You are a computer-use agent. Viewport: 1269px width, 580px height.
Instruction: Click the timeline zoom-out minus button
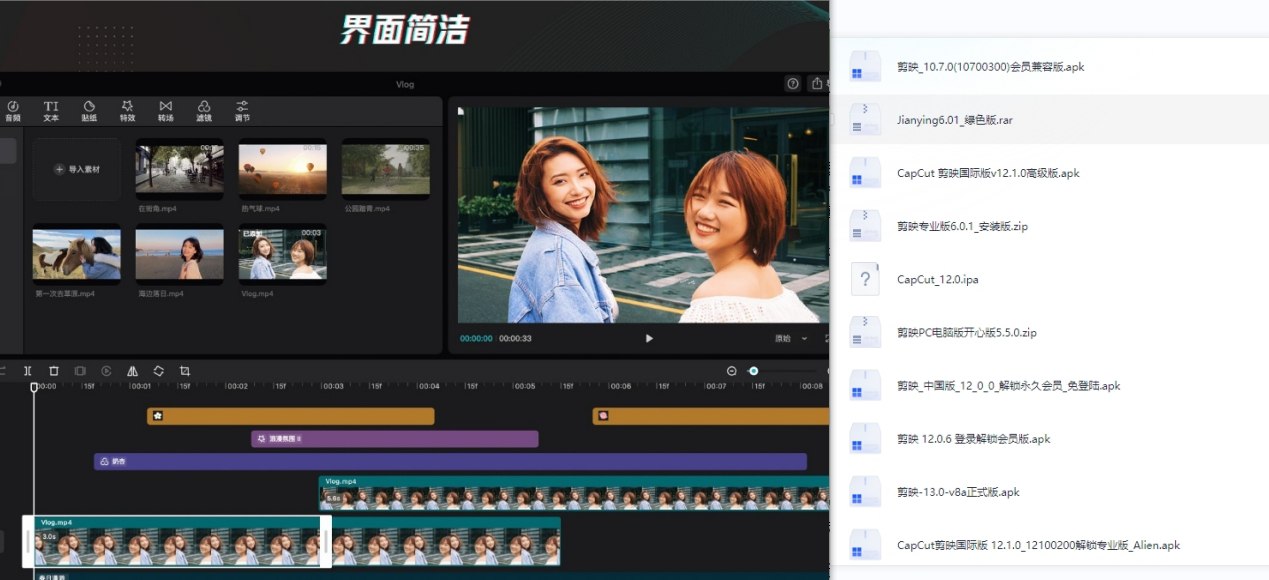(731, 371)
